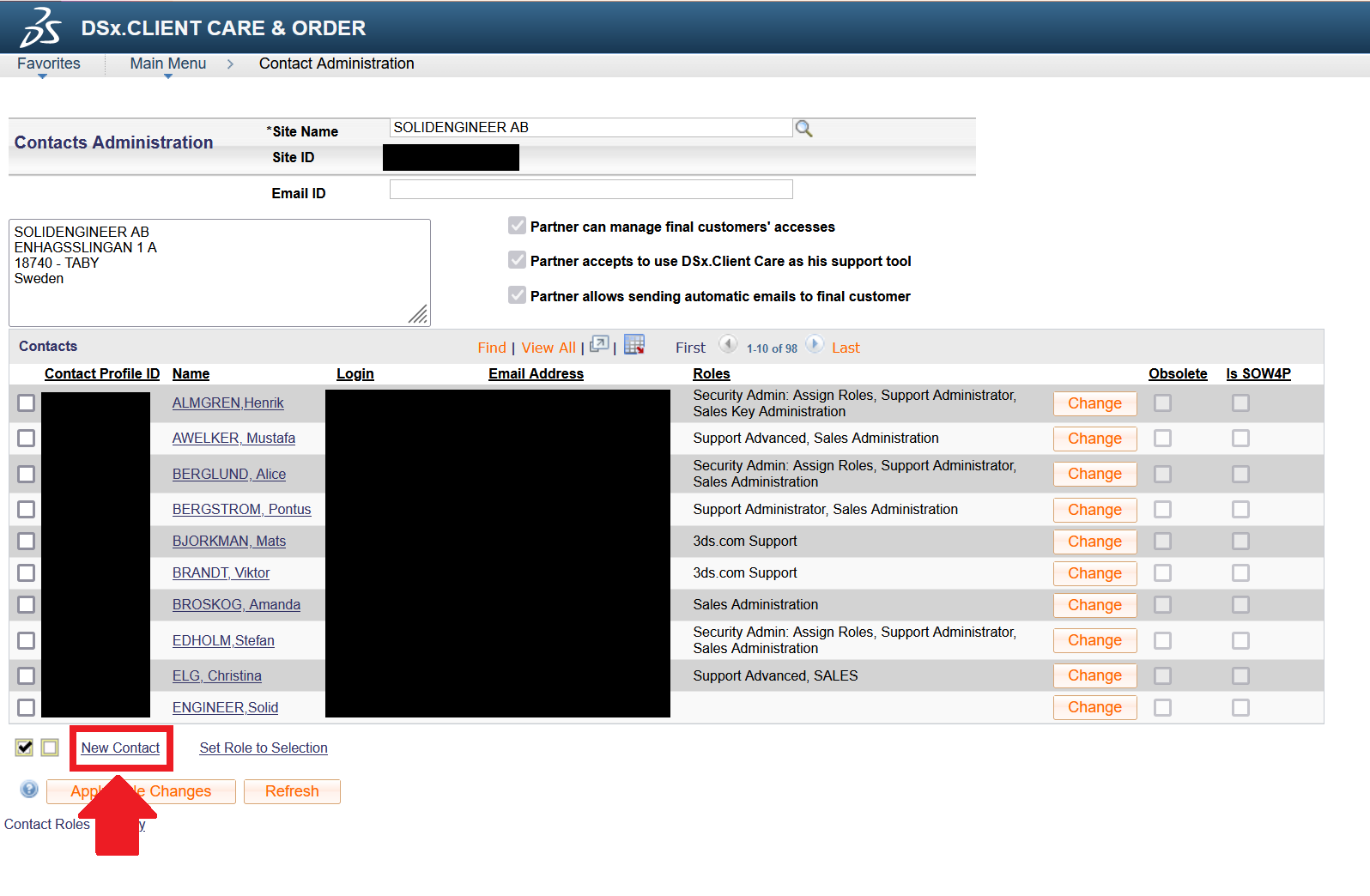Image resolution: width=1370 pixels, height=896 pixels.
Task: Sort contacts by Name column header
Action: [x=191, y=374]
